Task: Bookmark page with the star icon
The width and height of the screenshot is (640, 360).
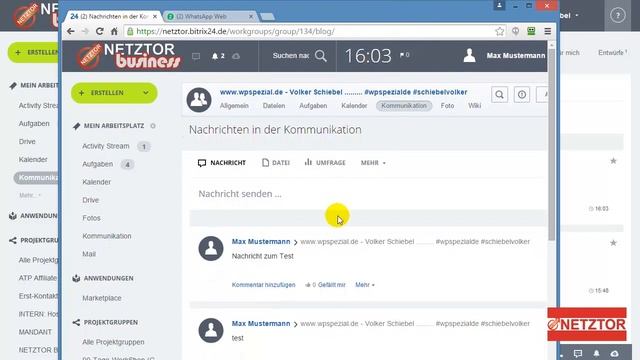Action: point(499,31)
